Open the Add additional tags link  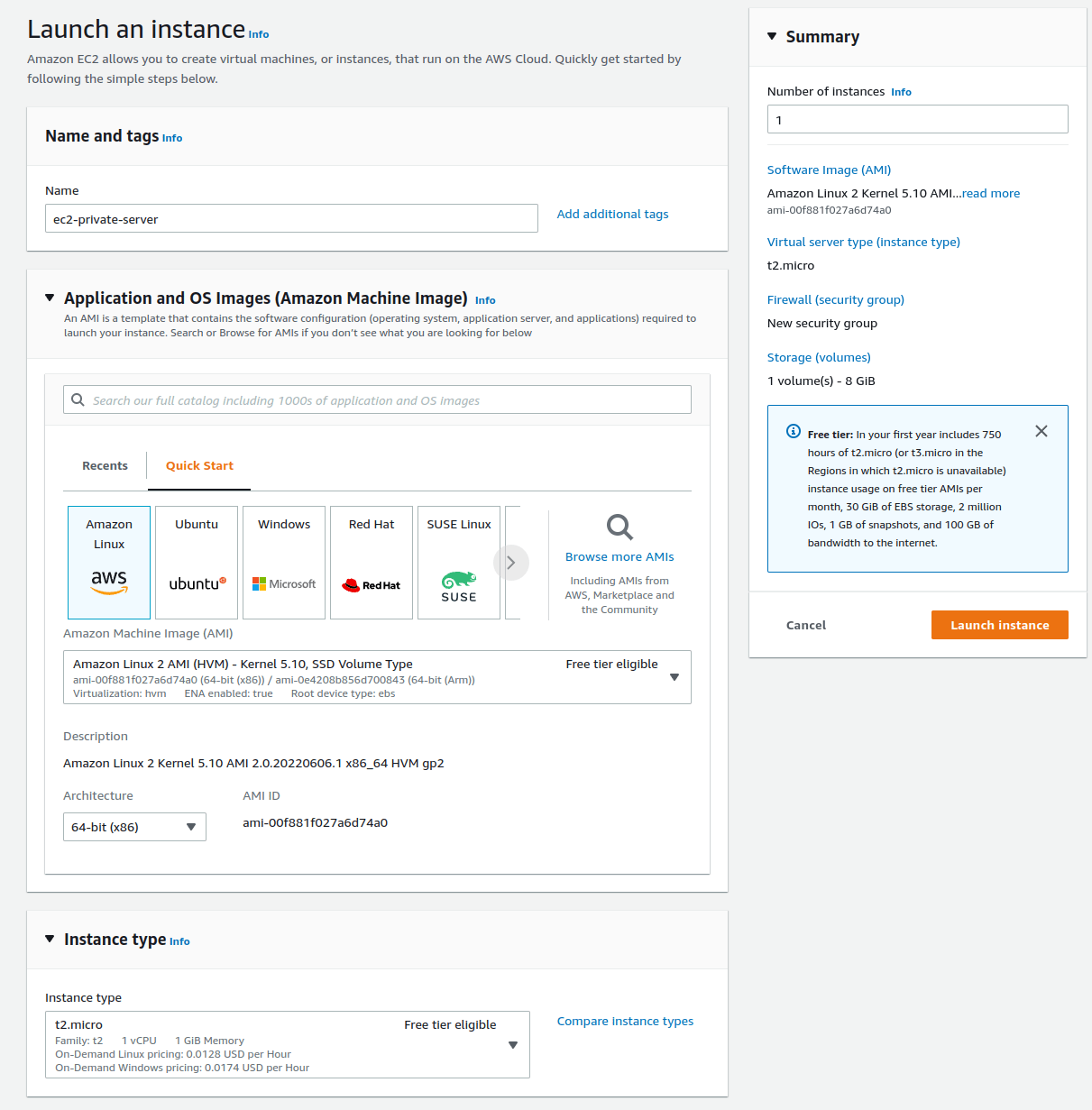point(612,215)
